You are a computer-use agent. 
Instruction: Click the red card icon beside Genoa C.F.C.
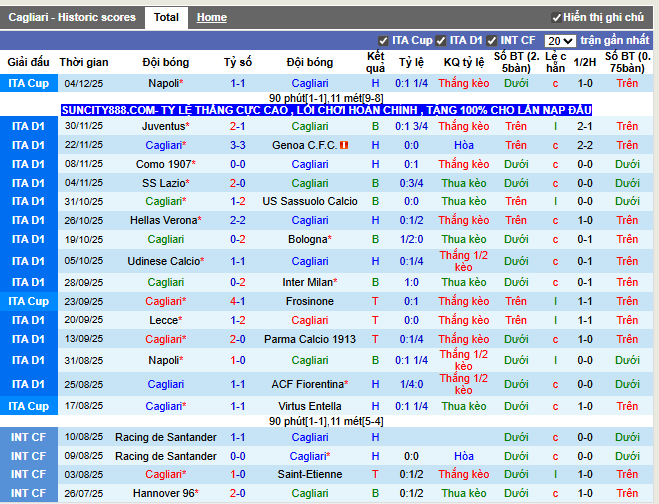(344, 145)
